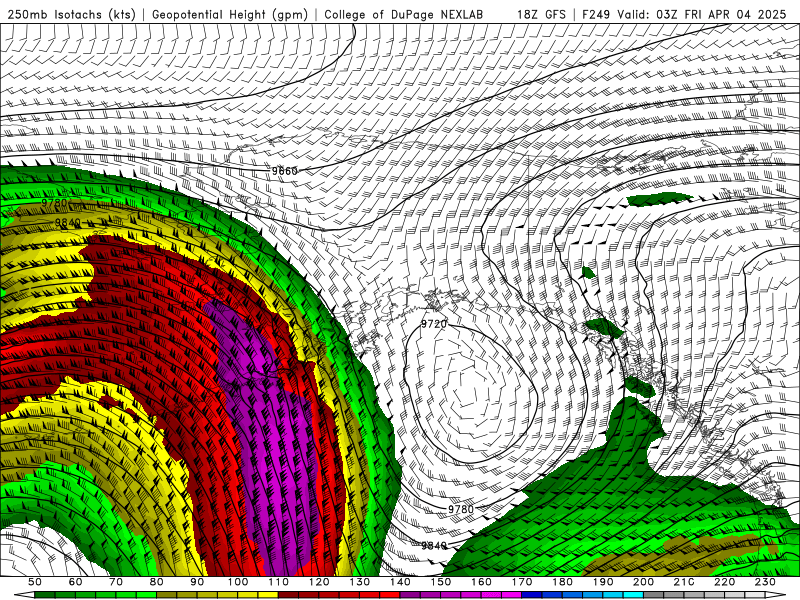800x600 pixels.
Task: Click the "F249 Valid: 03Z FRI APR 04 2025" text
Action: [685, 14]
